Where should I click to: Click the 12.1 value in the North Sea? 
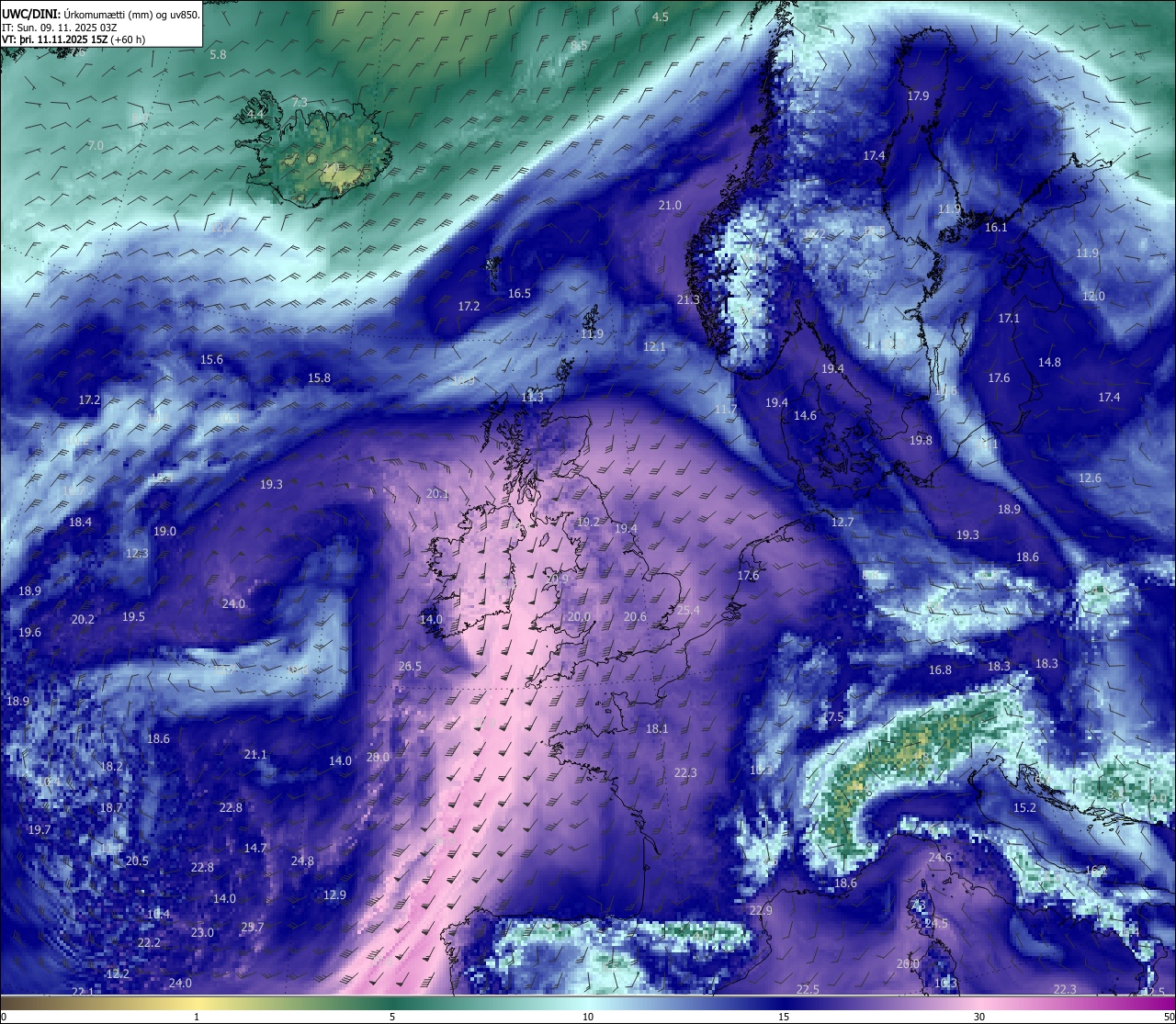654,347
